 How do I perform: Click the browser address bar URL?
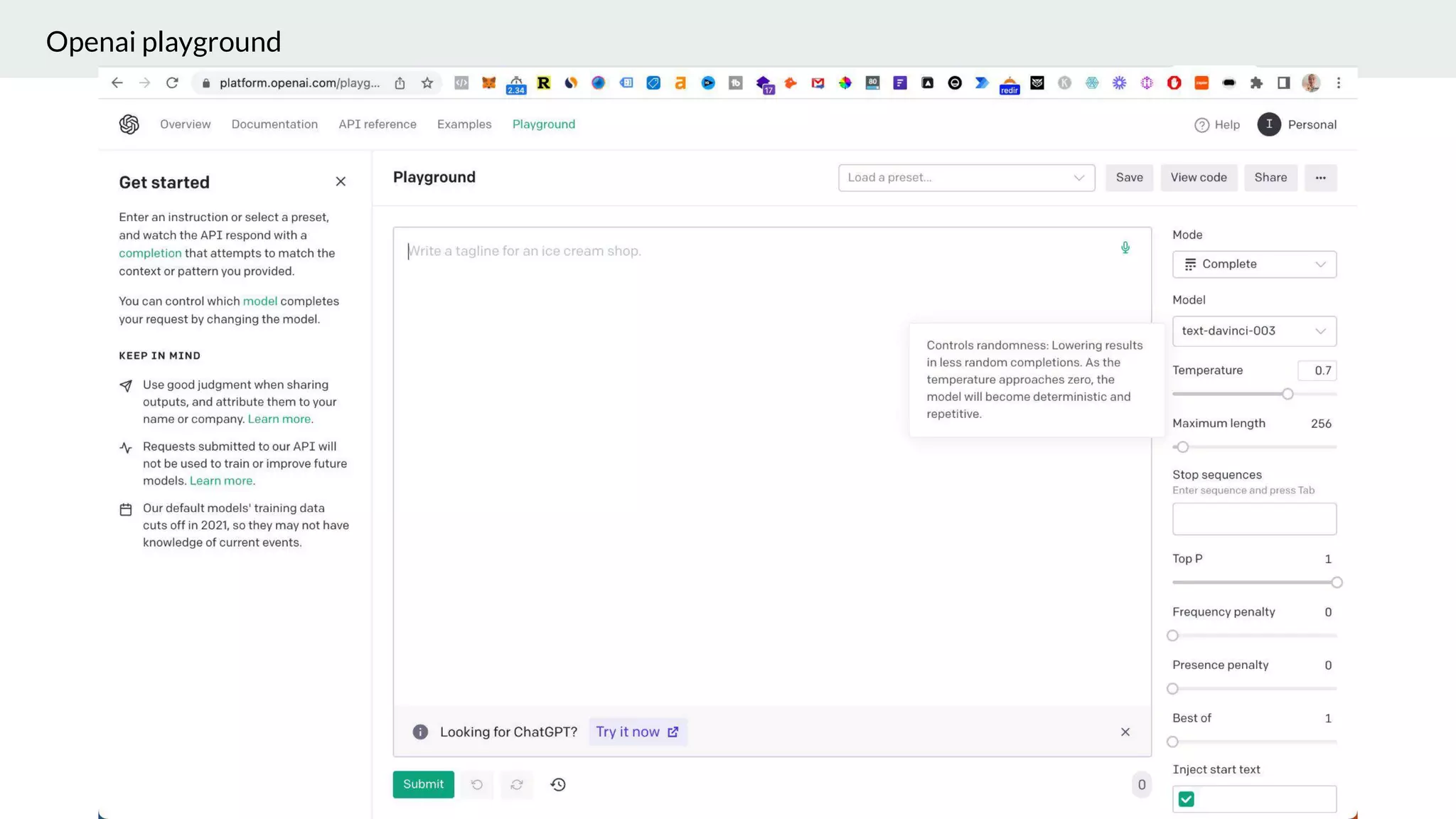pos(299,83)
